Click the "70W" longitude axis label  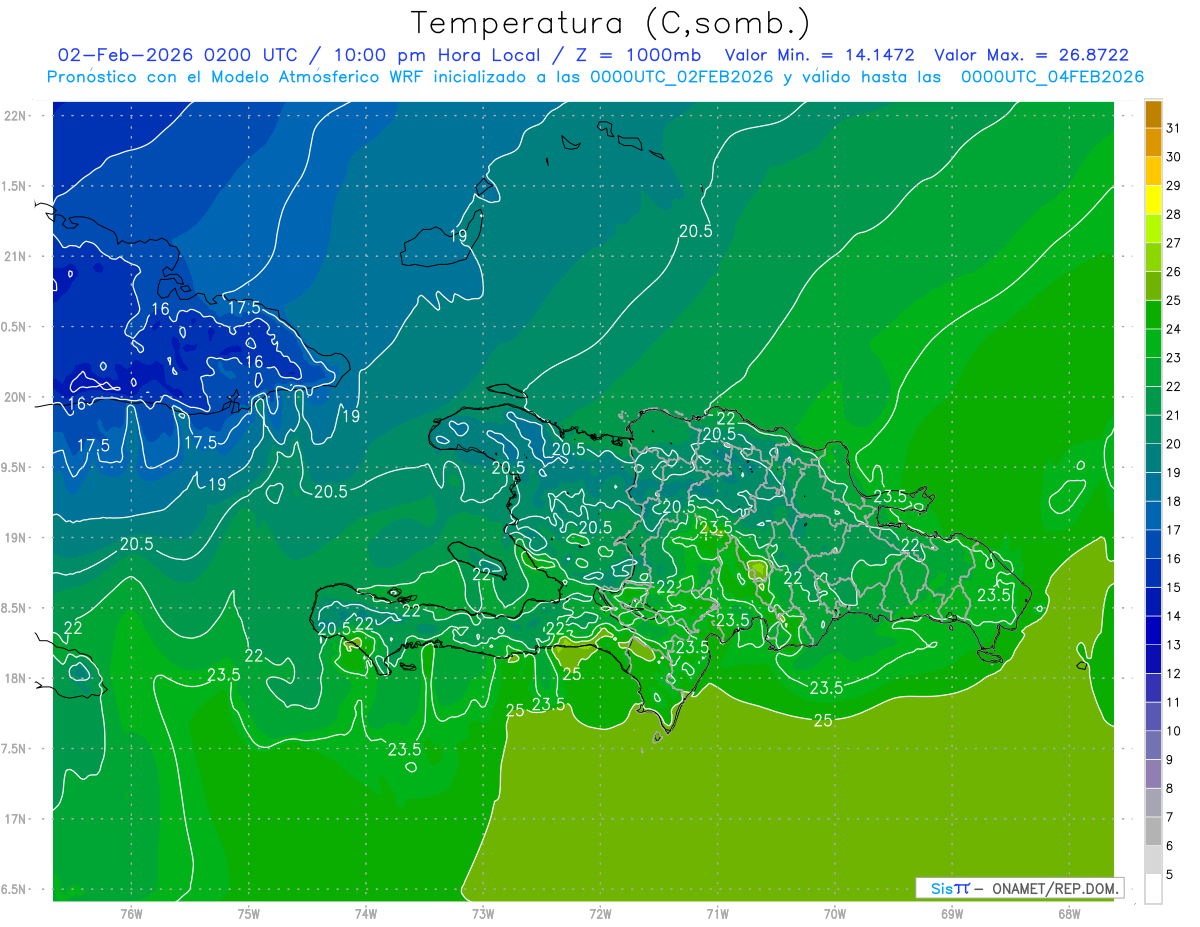click(x=835, y=913)
